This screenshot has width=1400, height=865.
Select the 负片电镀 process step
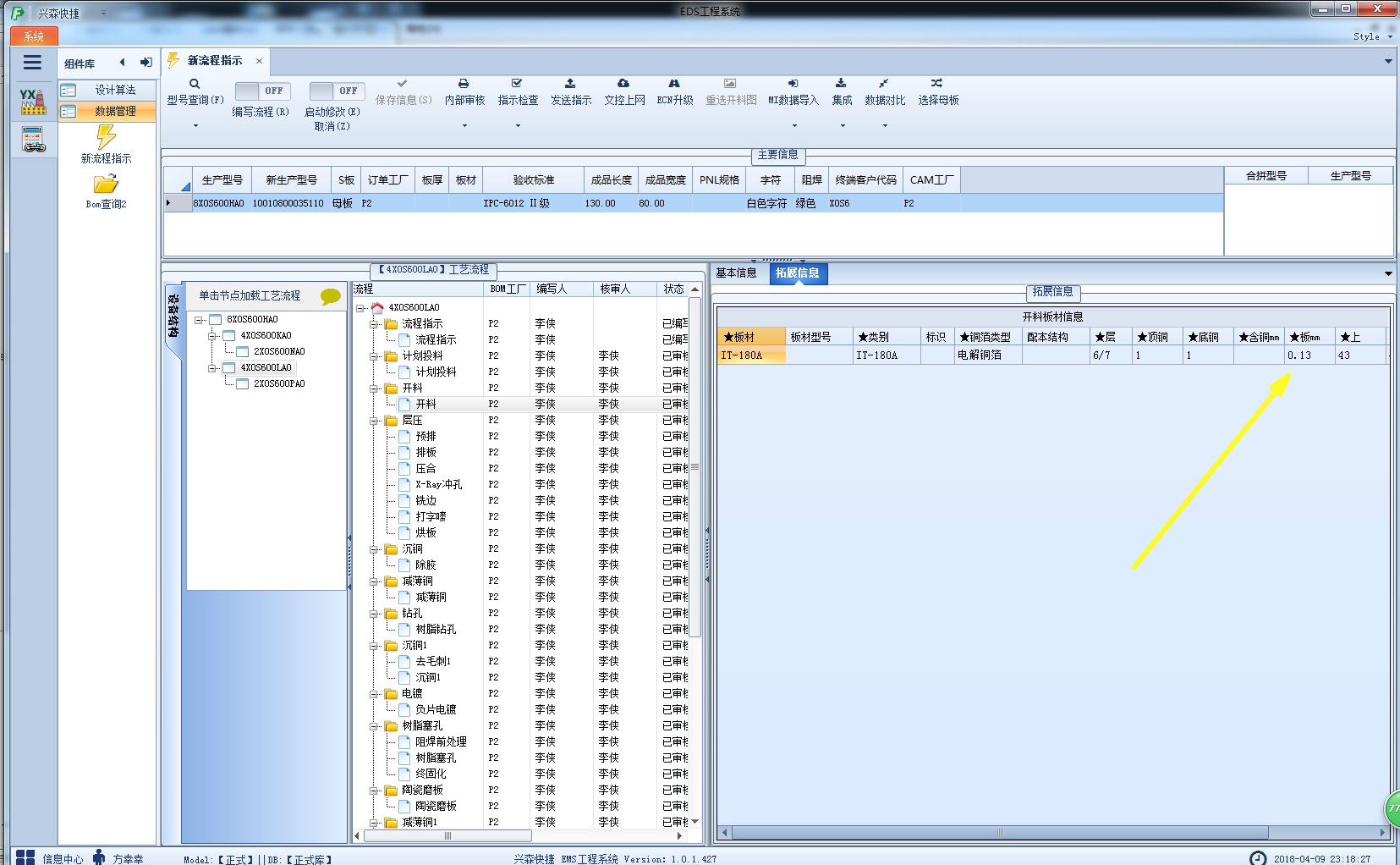tap(436, 710)
